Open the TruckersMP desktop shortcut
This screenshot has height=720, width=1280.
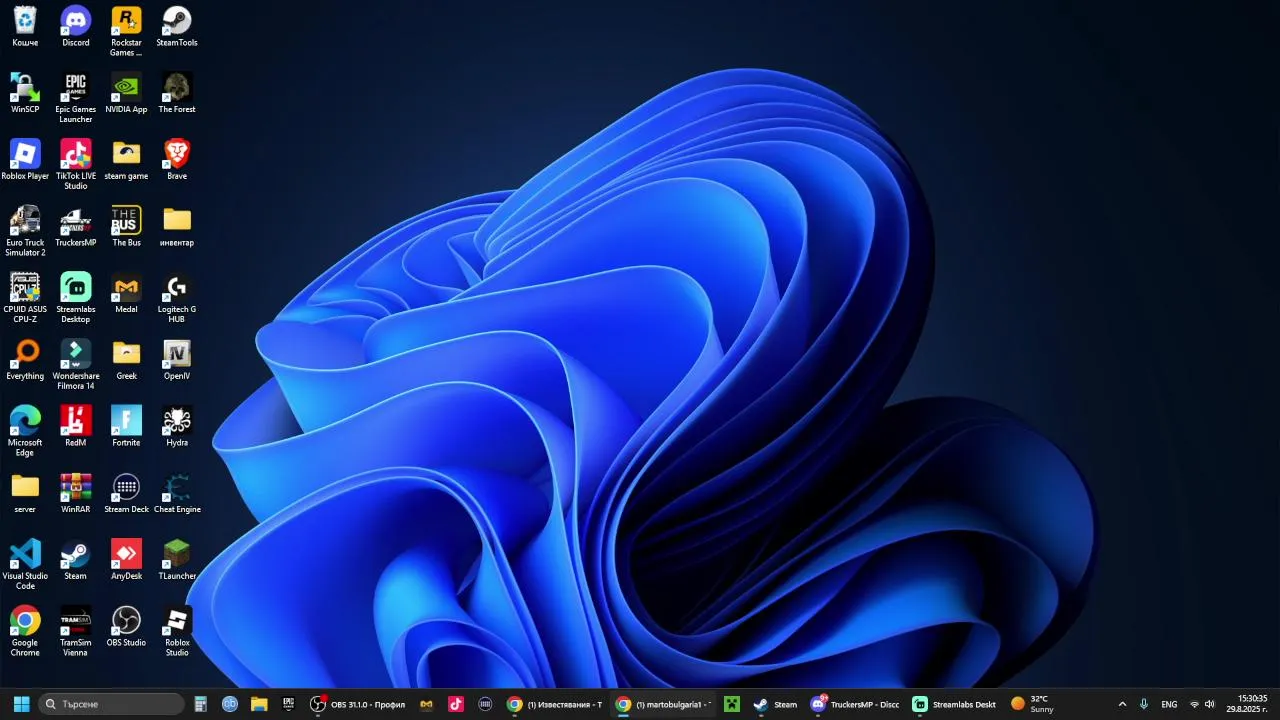click(x=76, y=227)
